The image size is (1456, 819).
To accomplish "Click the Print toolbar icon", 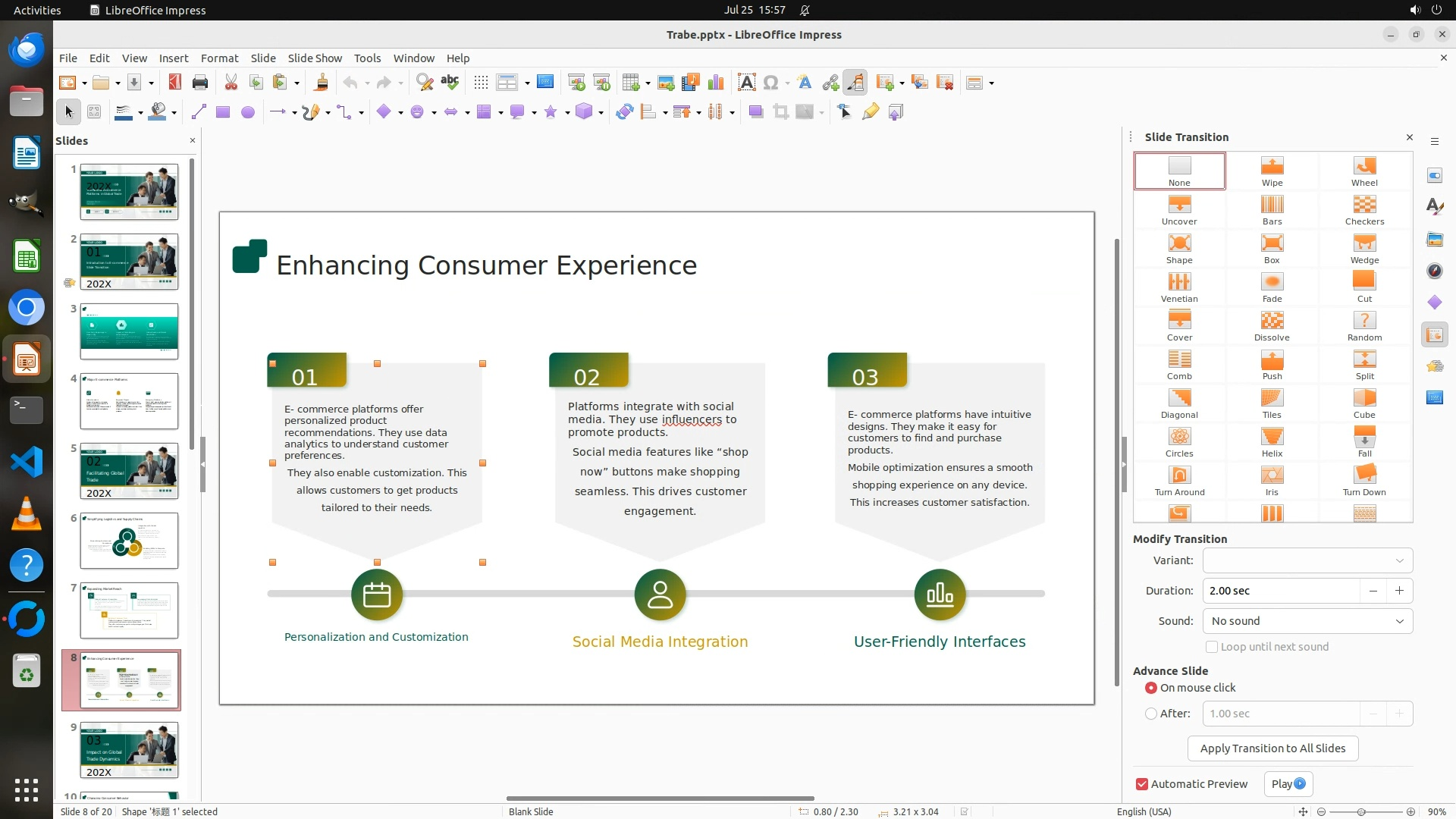I will 200,83.
